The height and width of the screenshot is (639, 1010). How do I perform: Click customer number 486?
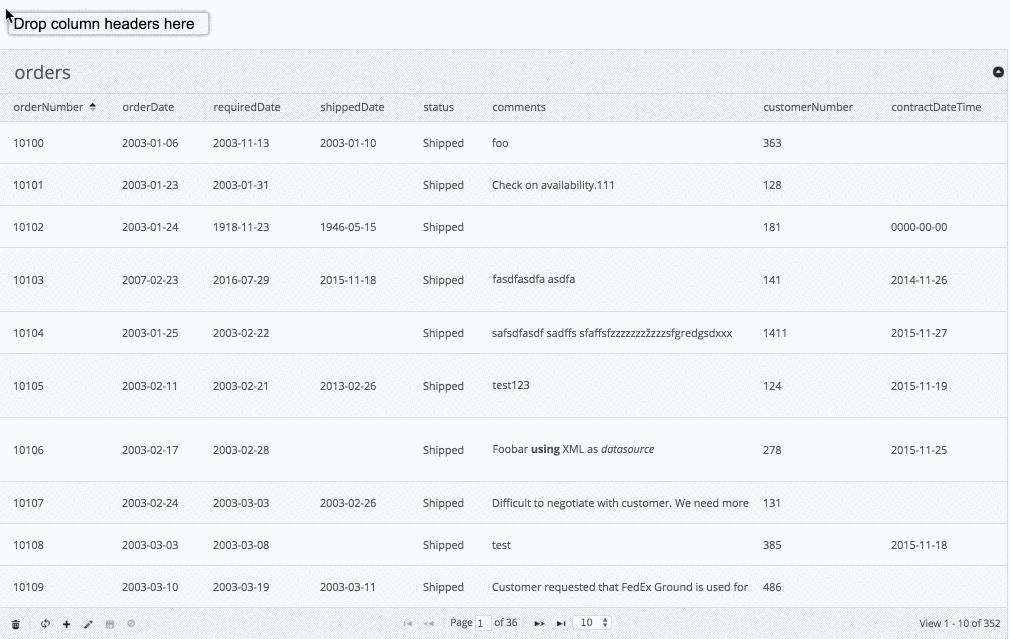(x=772, y=587)
